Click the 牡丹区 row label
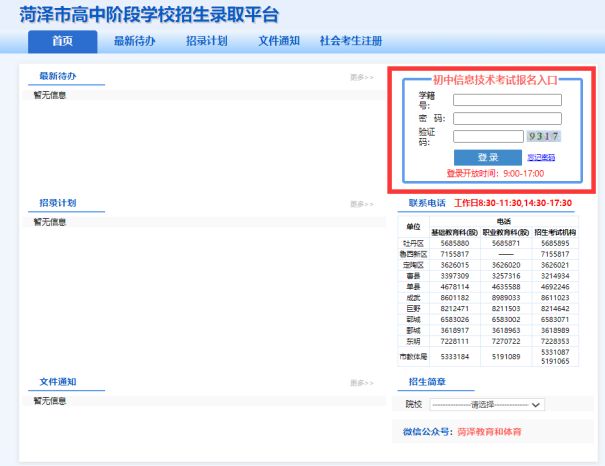This screenshot has width=605, height=466. pyautogui.click(x=413, y=243)
